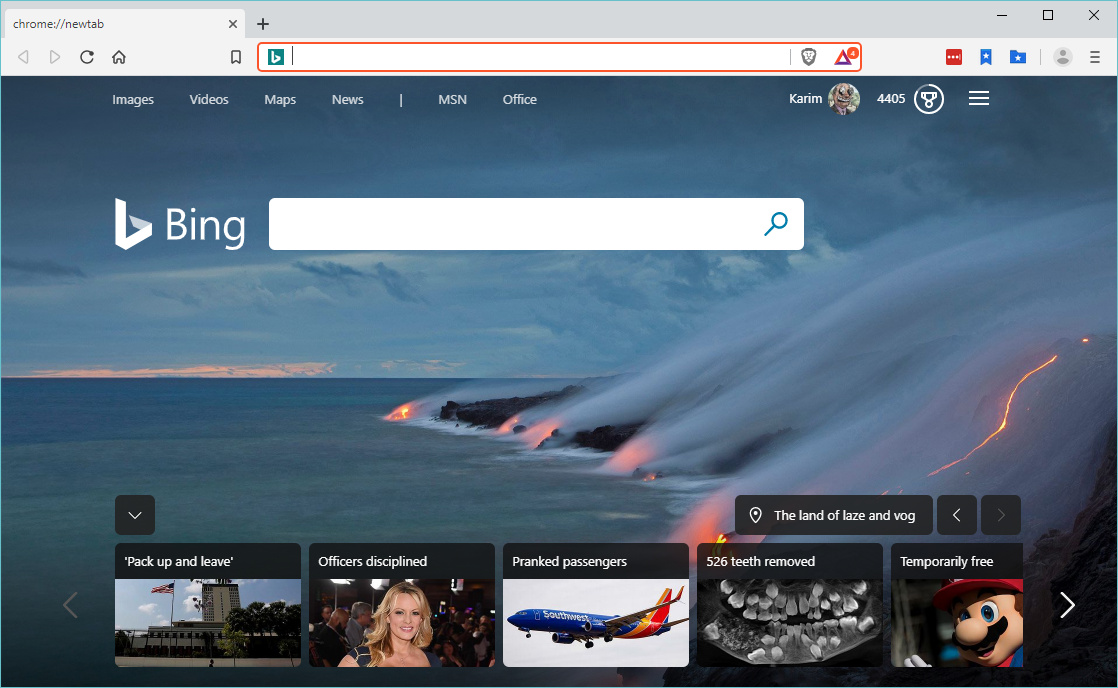Open the Videos link

[209, 99]
